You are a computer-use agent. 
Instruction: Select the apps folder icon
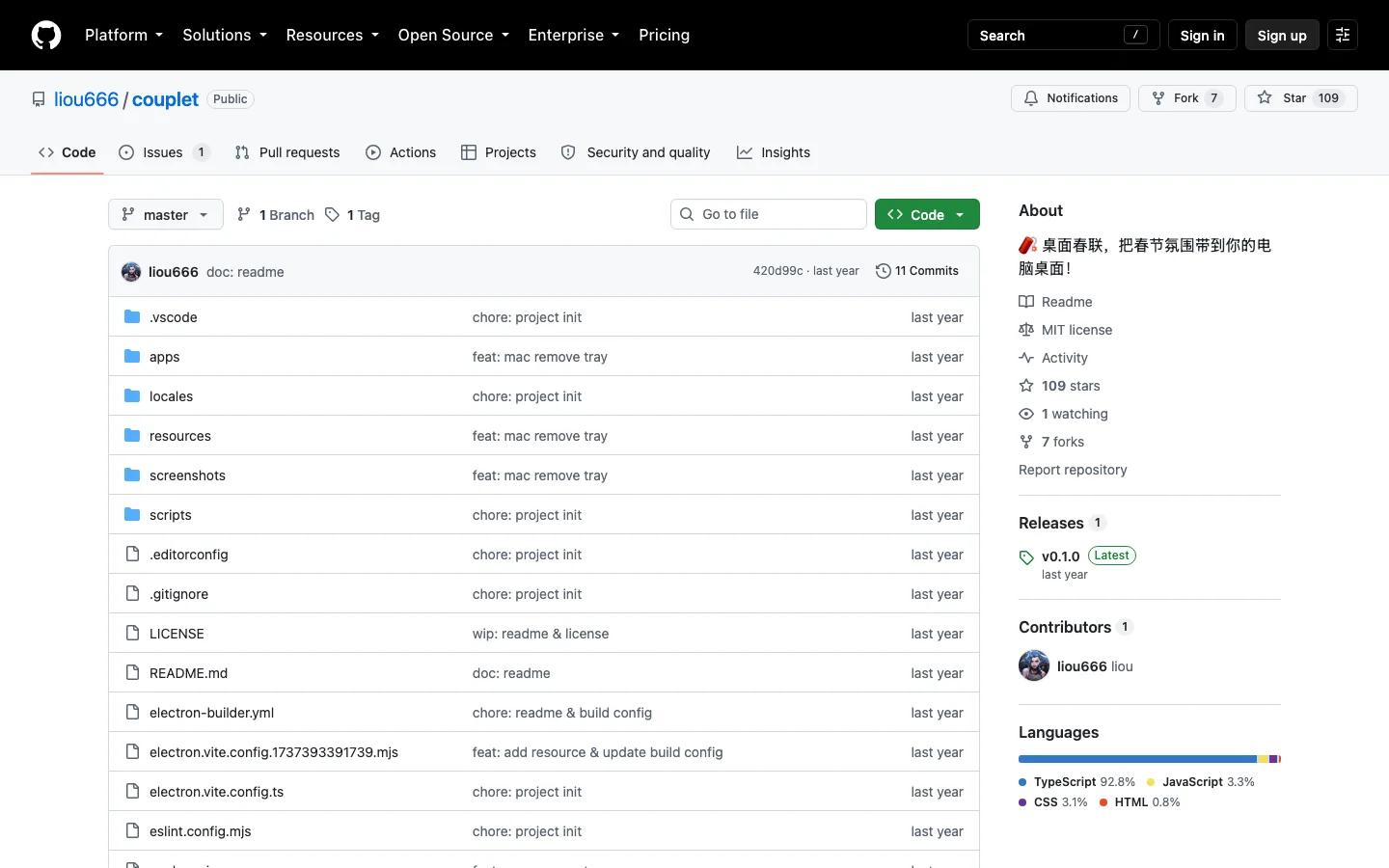132,357
